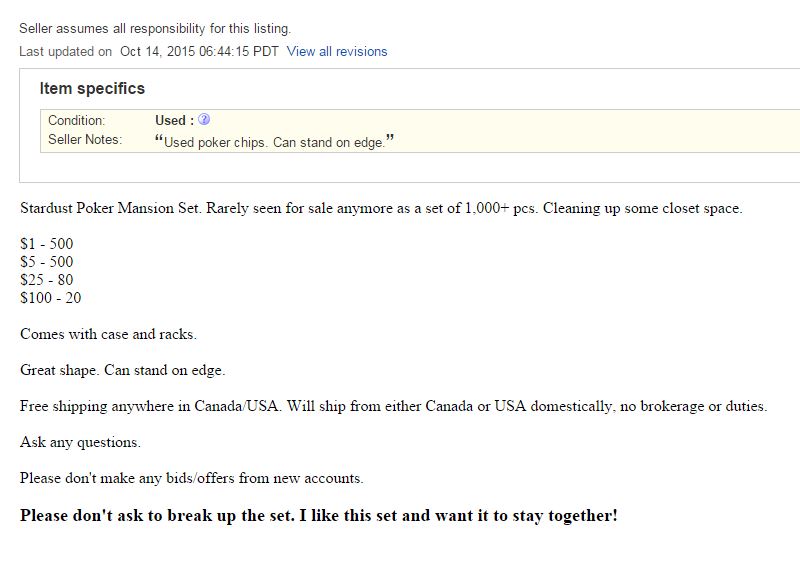Click the seller note quote about poker chips

click(x=274, y=141)
